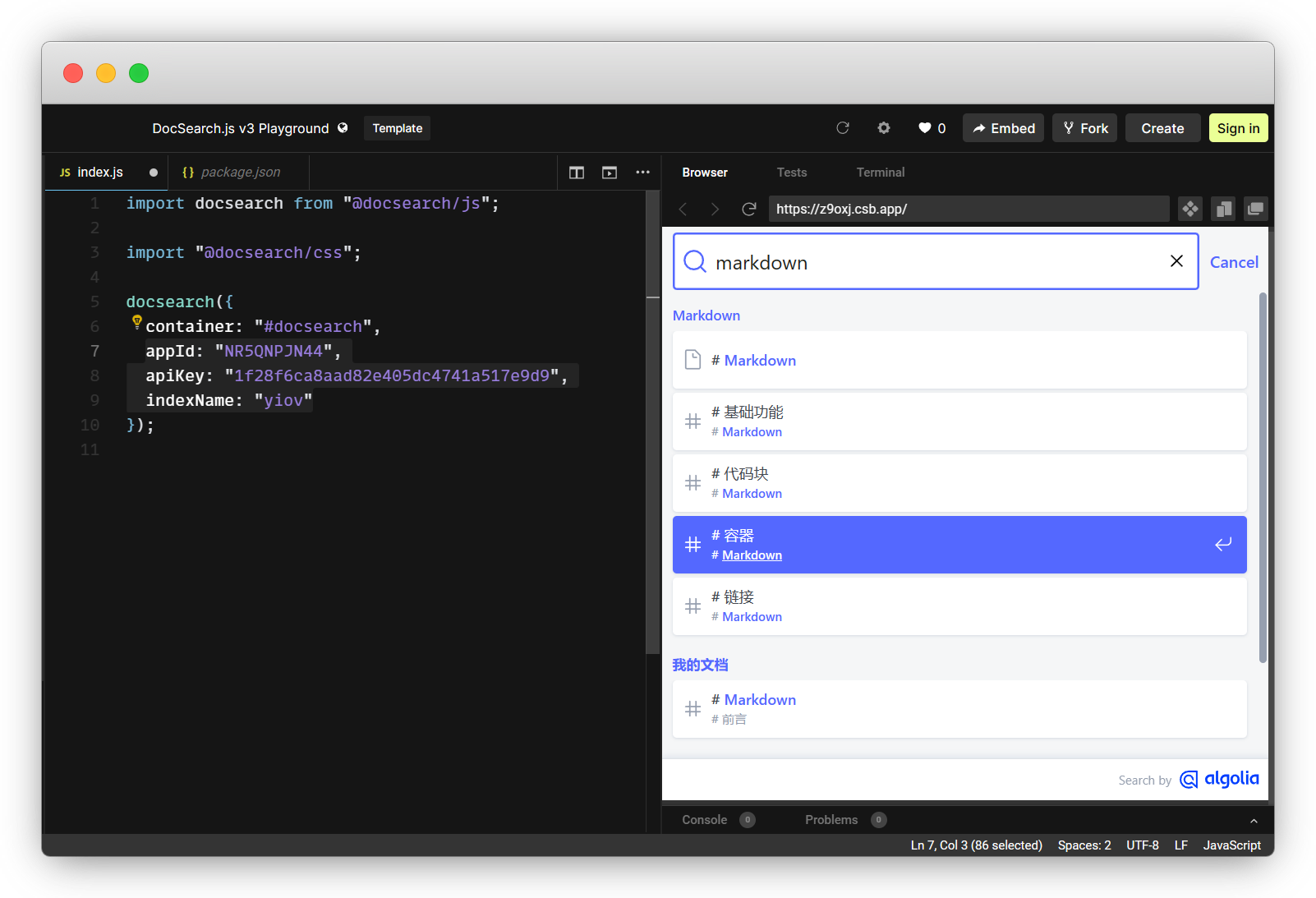Reload the preview page icon
The height and width of the screenshot is (898, 1316).
click(x=748, y=209)
